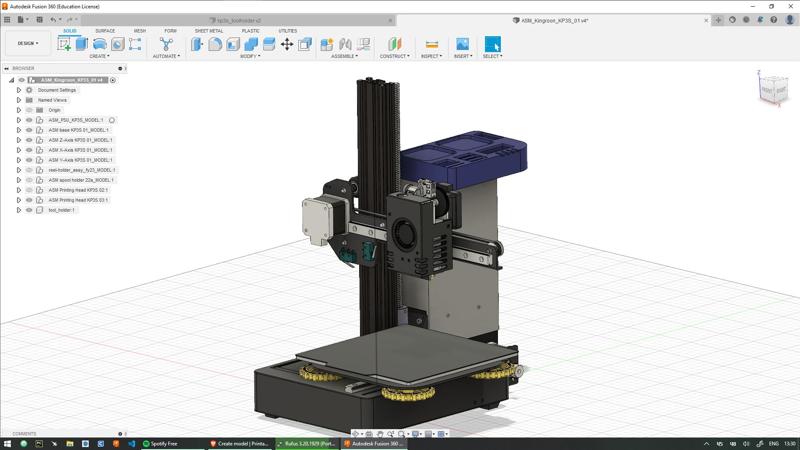
Task: Expand Named Views node
Action: [x=19, y=100]
